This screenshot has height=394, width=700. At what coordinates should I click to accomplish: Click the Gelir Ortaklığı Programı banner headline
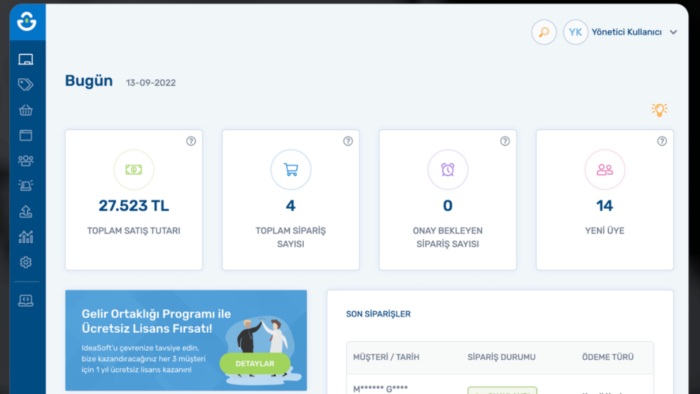click(x=156, y=321)
